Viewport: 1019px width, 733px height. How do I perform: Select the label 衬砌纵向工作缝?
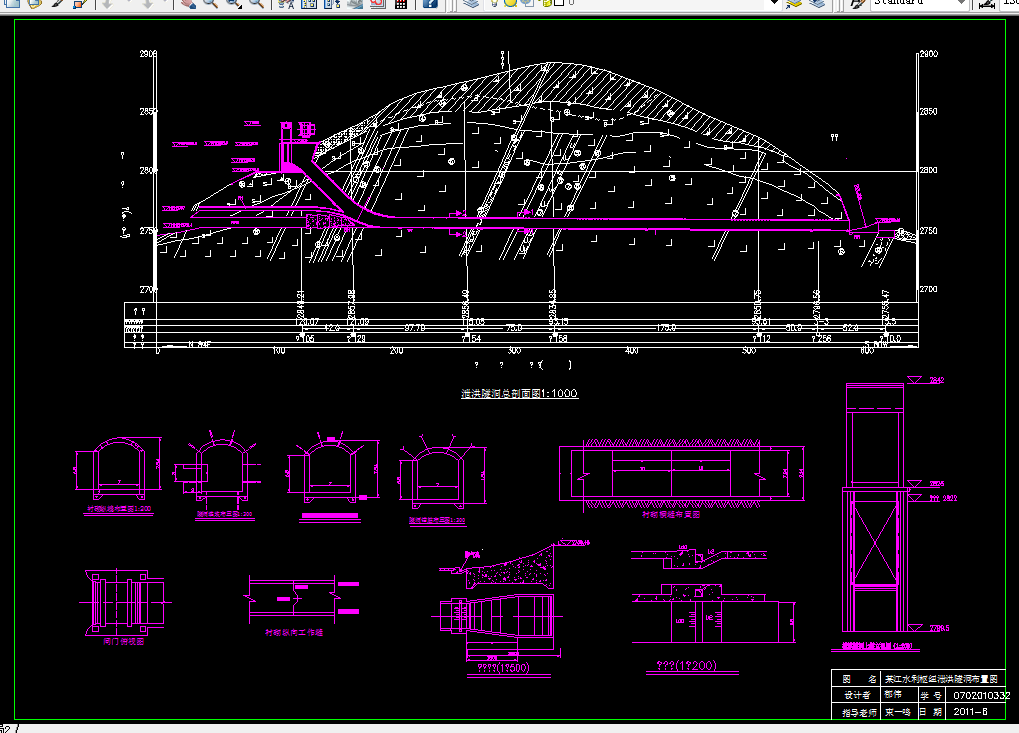pos(294,632)
